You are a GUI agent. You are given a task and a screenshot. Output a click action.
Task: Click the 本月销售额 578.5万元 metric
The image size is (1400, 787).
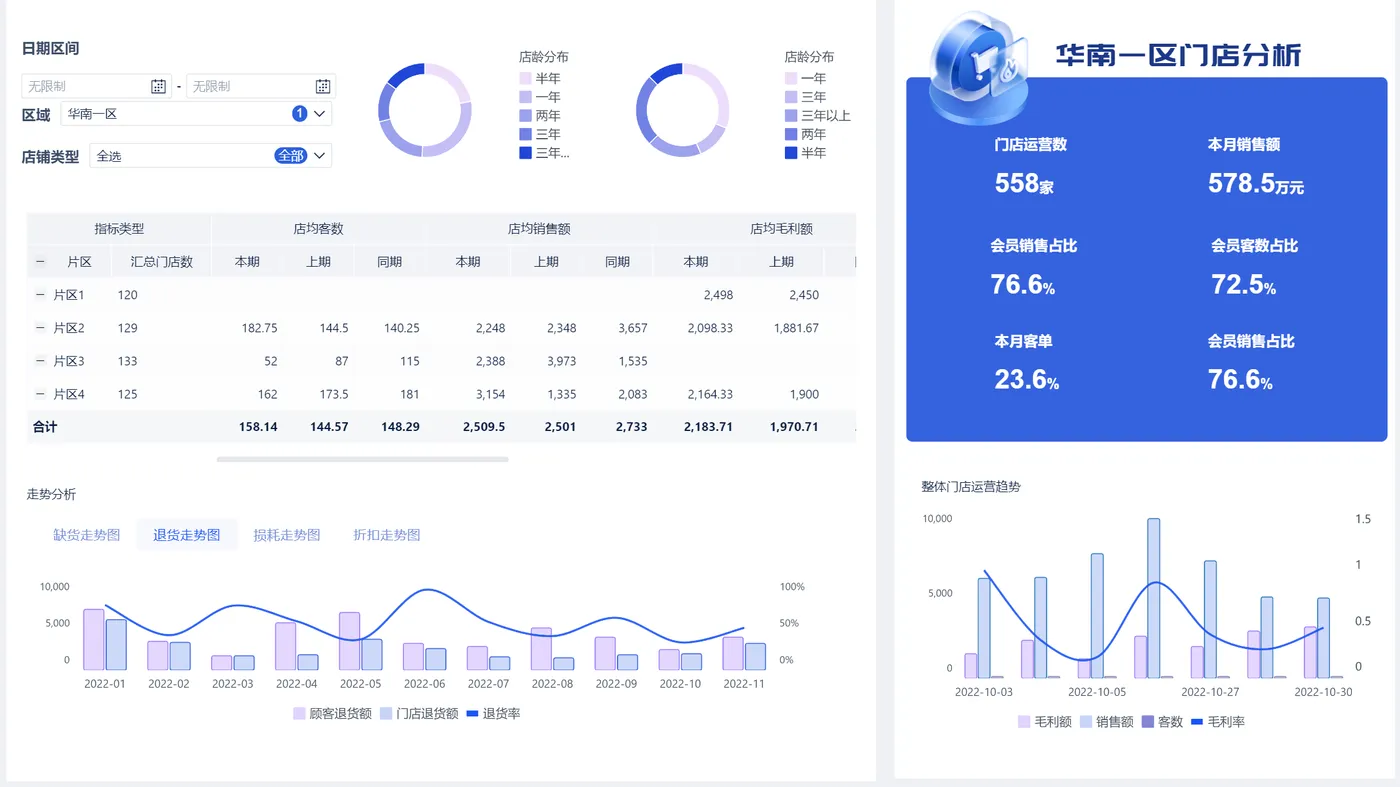(1255, 166)
